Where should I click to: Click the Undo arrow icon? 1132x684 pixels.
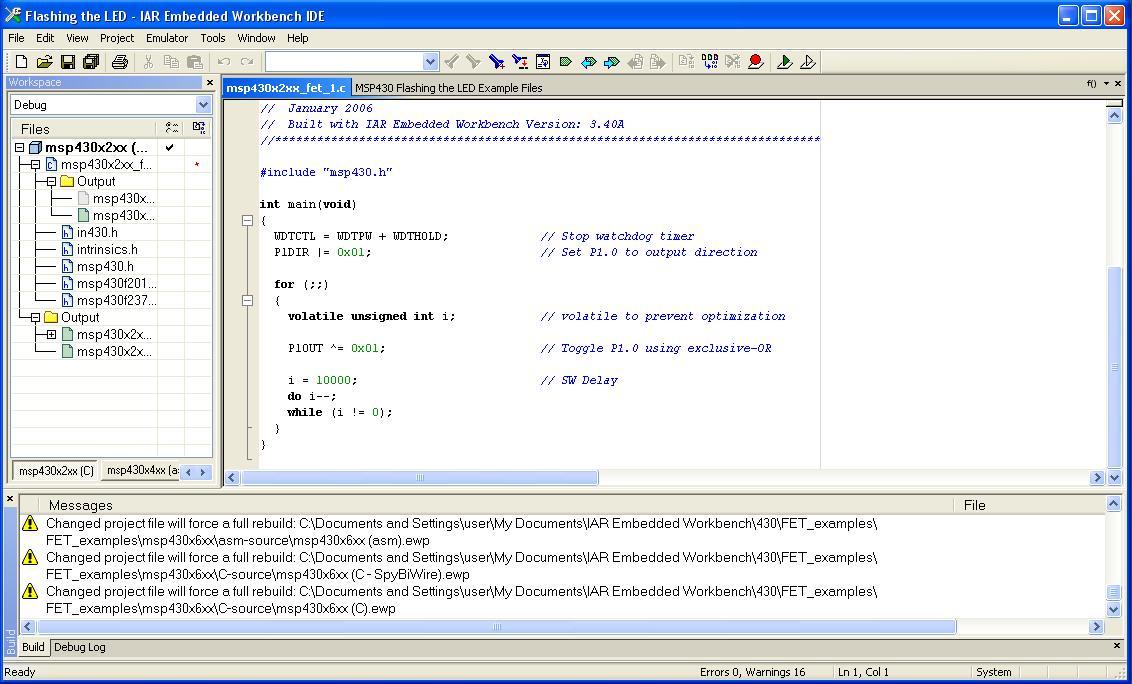224,62
